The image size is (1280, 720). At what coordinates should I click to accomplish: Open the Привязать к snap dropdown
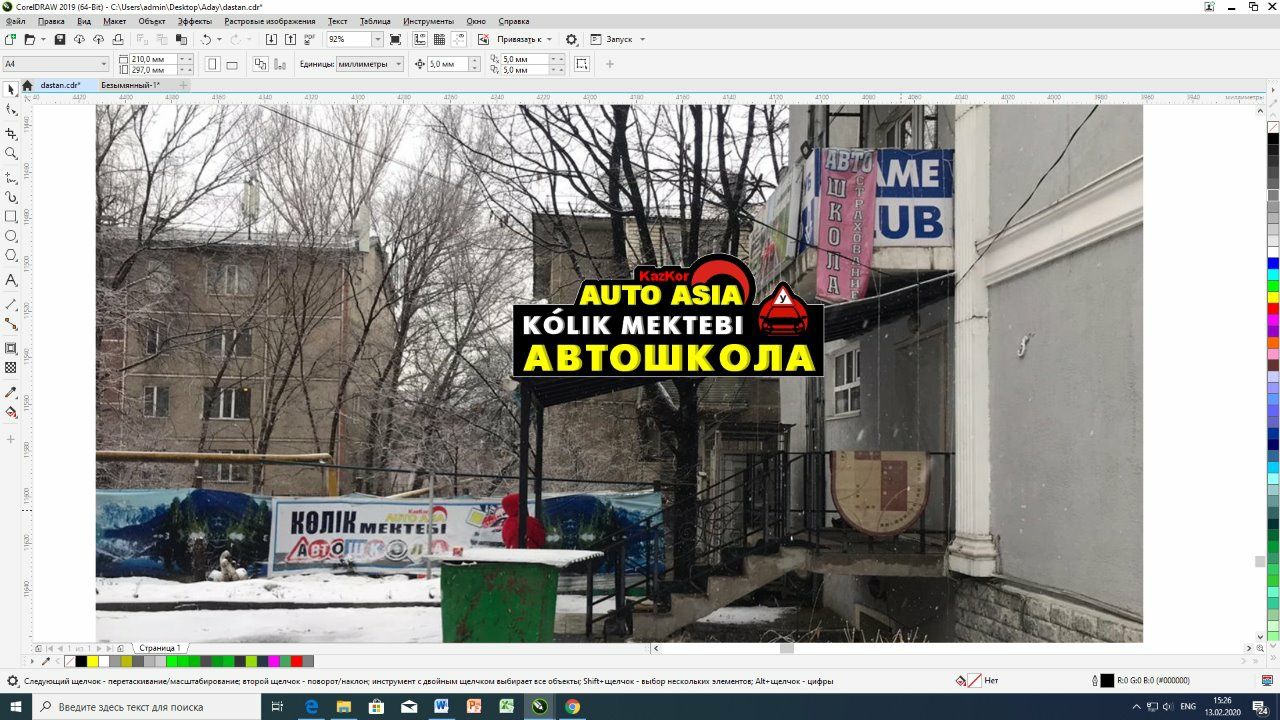click(549, 39)
